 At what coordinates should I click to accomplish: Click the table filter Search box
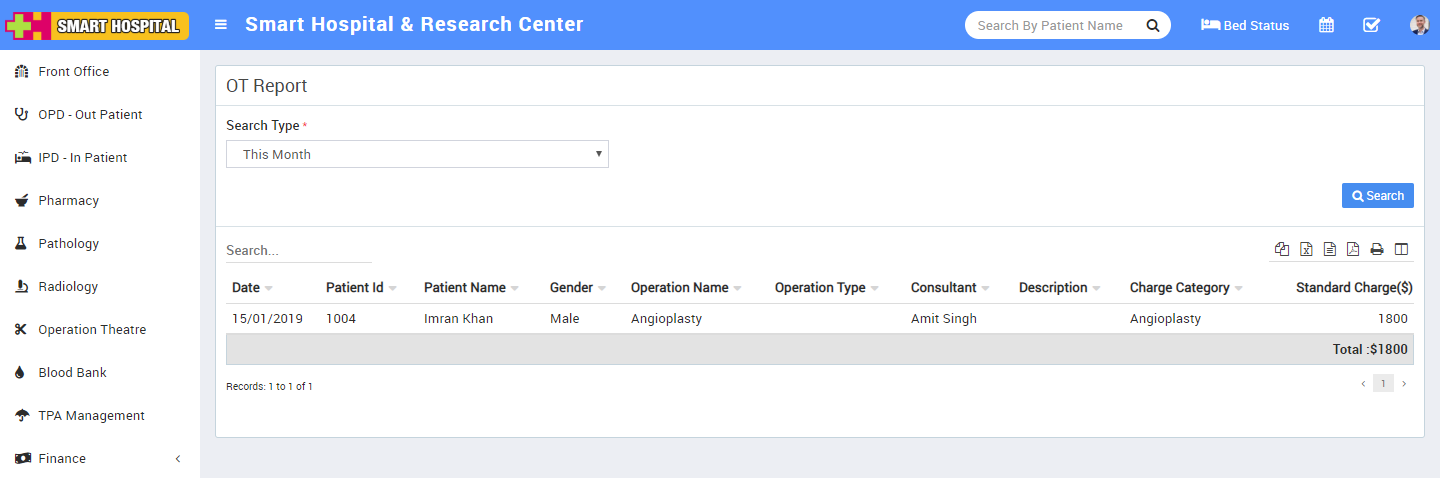coord(298,250)
